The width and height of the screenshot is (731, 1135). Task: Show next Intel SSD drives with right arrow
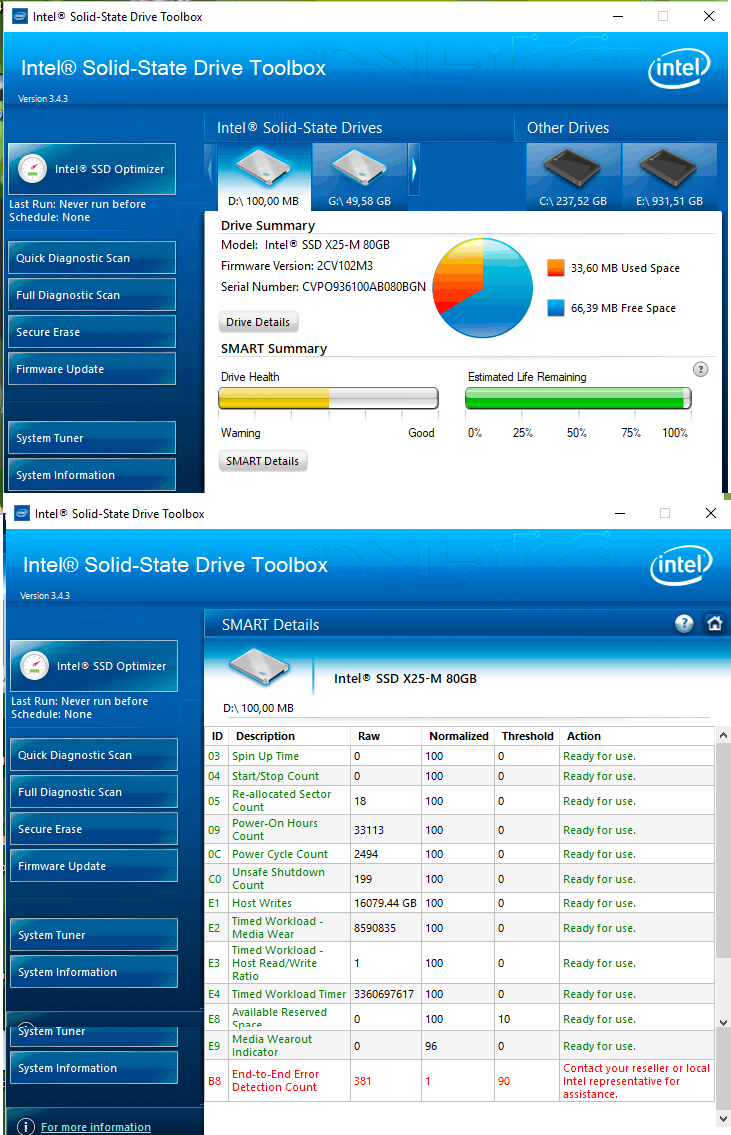[414, 169]
